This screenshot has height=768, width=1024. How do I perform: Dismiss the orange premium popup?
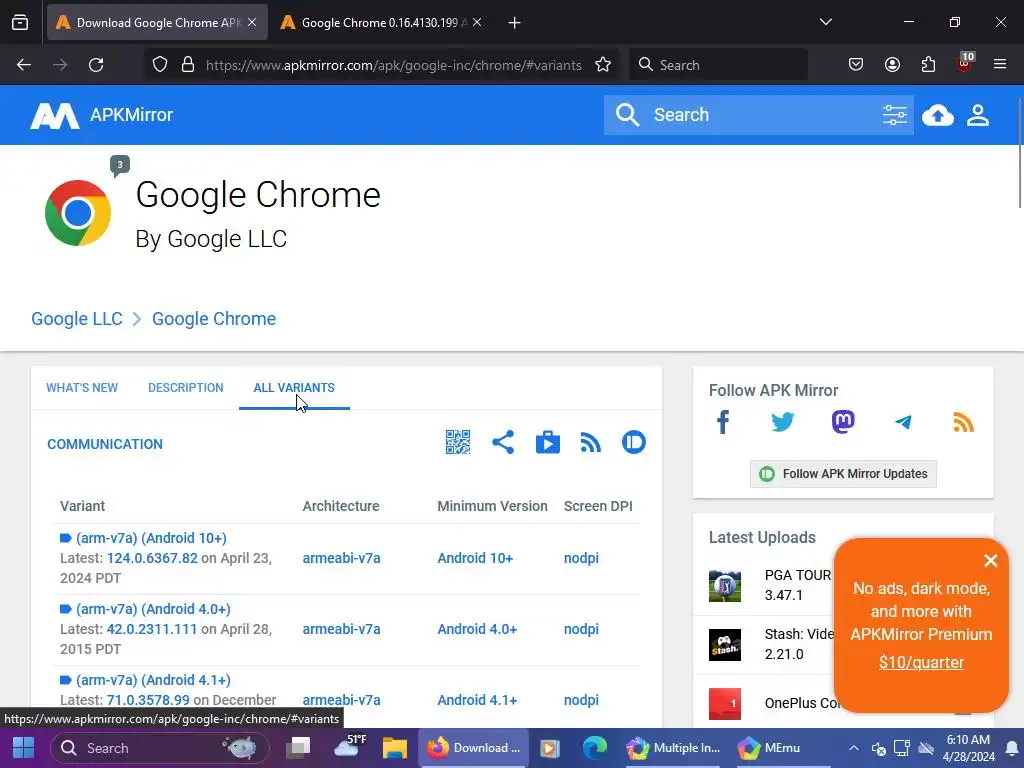tap(991, 560)
